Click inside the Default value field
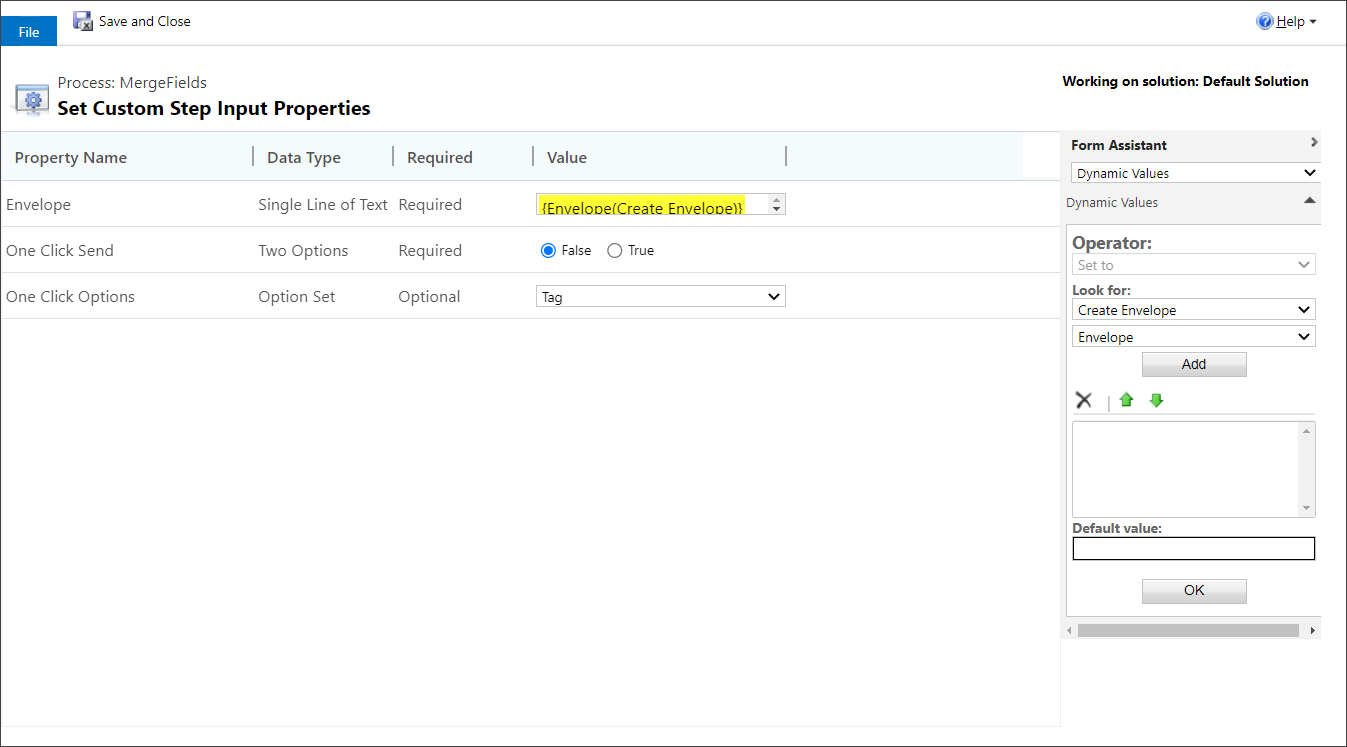Viewport: 1347px width, 747px height. pos(1193,548)
